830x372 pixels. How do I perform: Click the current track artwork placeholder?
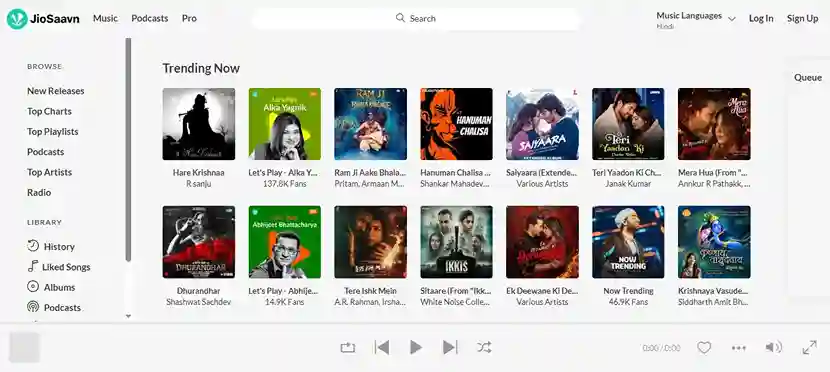(x=24, y=348)
